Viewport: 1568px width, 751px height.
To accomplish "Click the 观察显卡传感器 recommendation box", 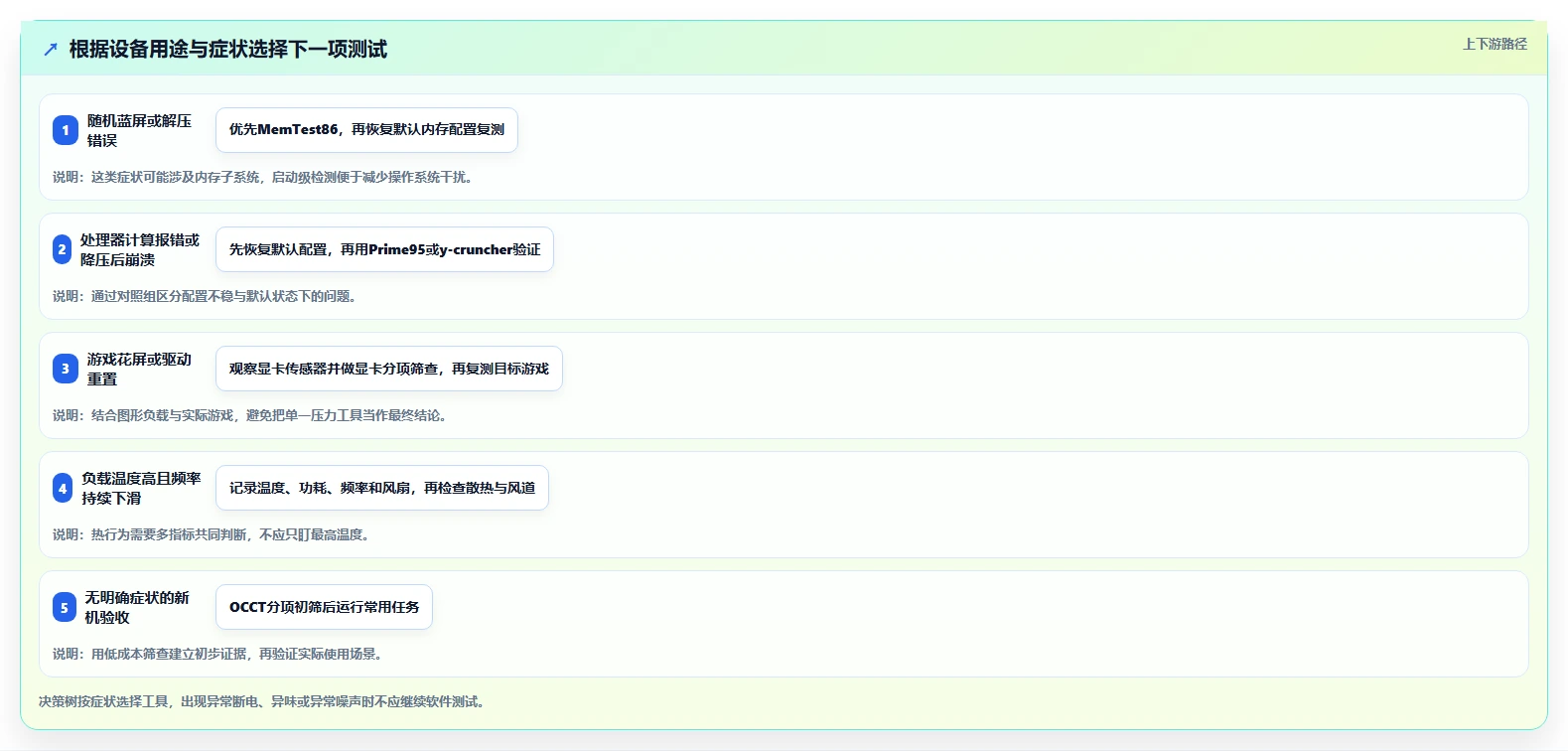I will [x=388, y=369].
